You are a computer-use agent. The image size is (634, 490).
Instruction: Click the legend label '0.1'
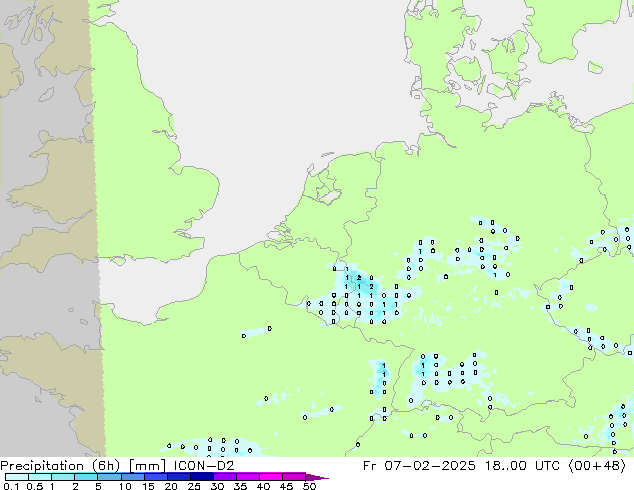tap(11, 486)
